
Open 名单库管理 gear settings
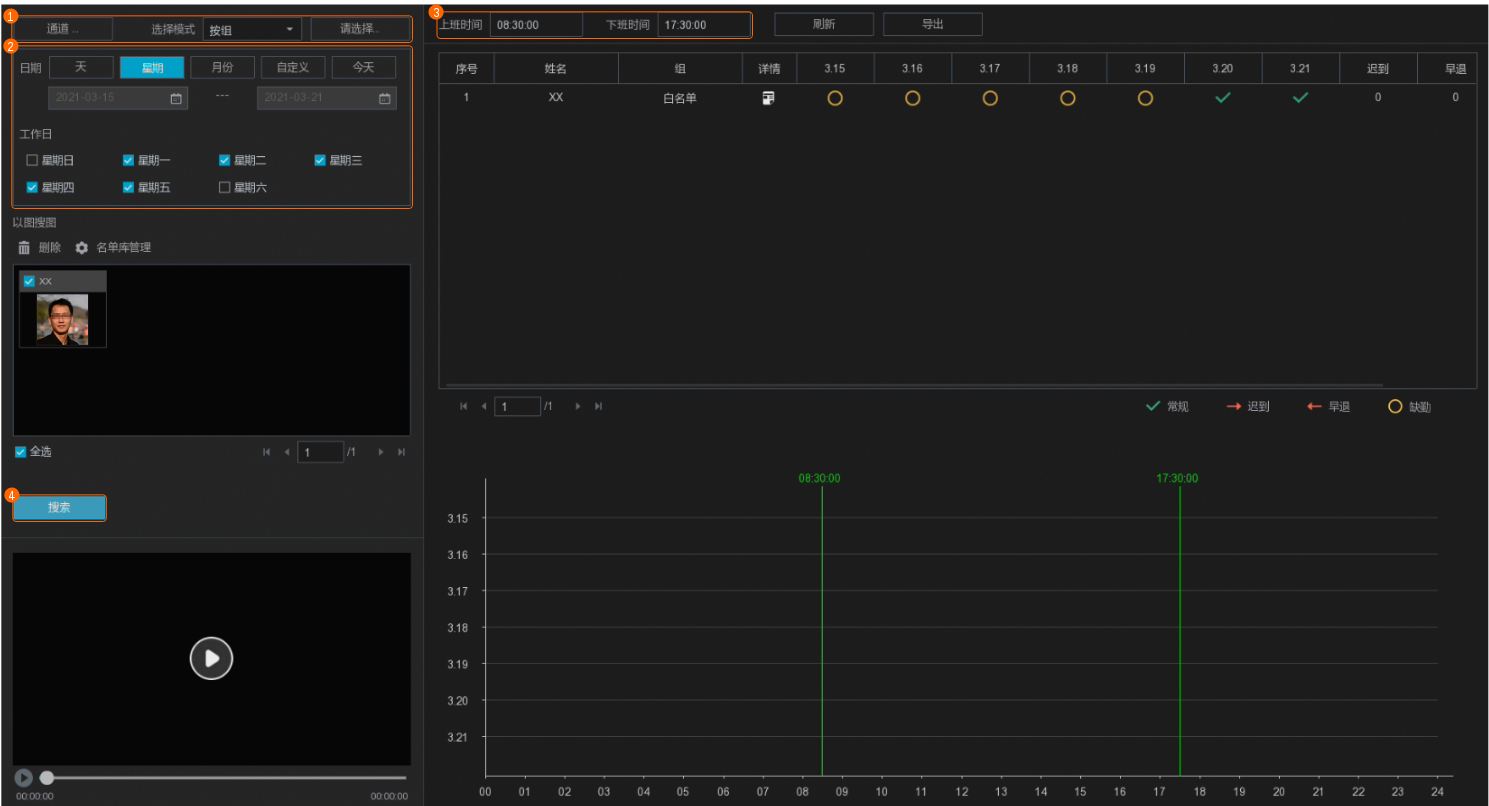click(82, 247)
